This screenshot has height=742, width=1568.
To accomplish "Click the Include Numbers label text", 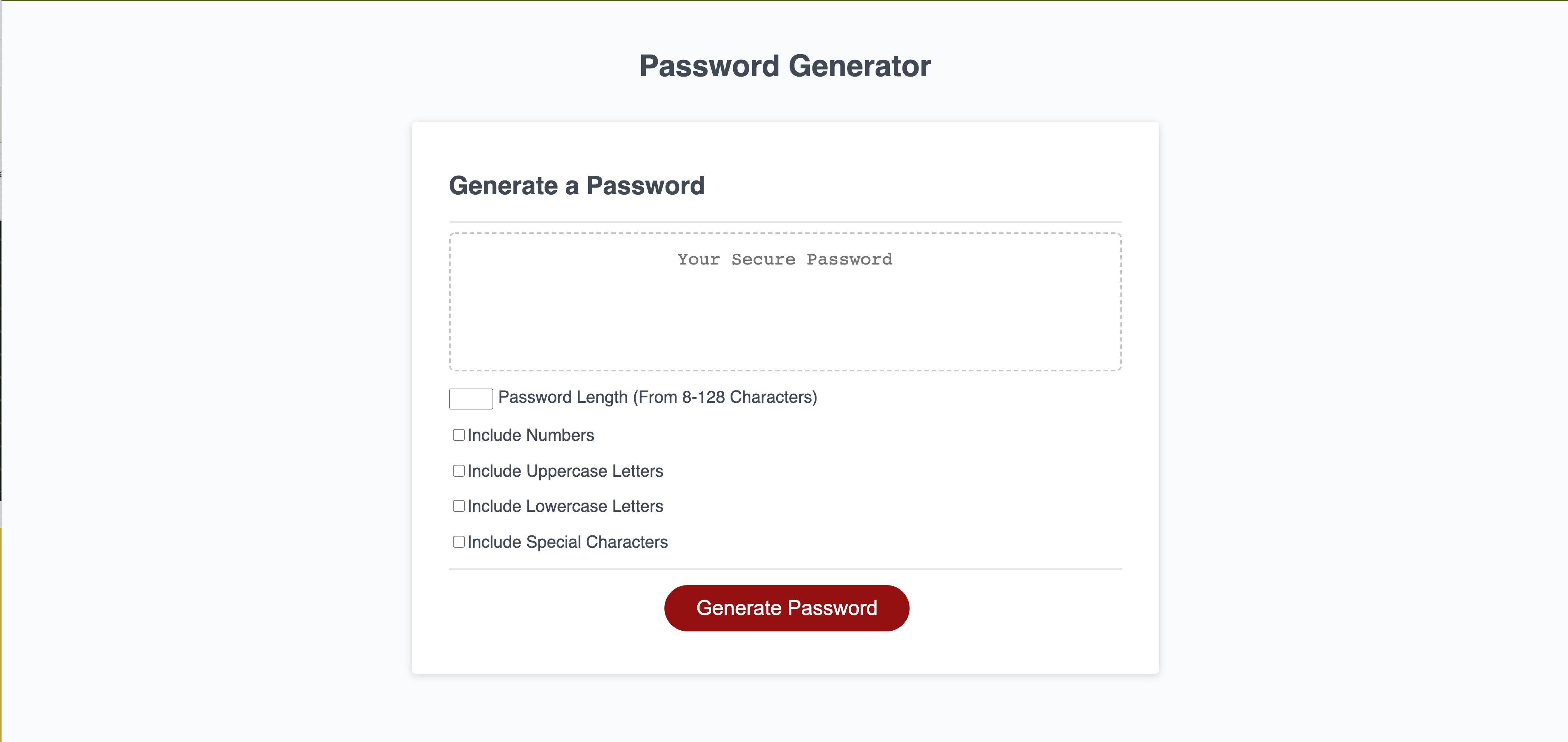I will click(531, 435).
